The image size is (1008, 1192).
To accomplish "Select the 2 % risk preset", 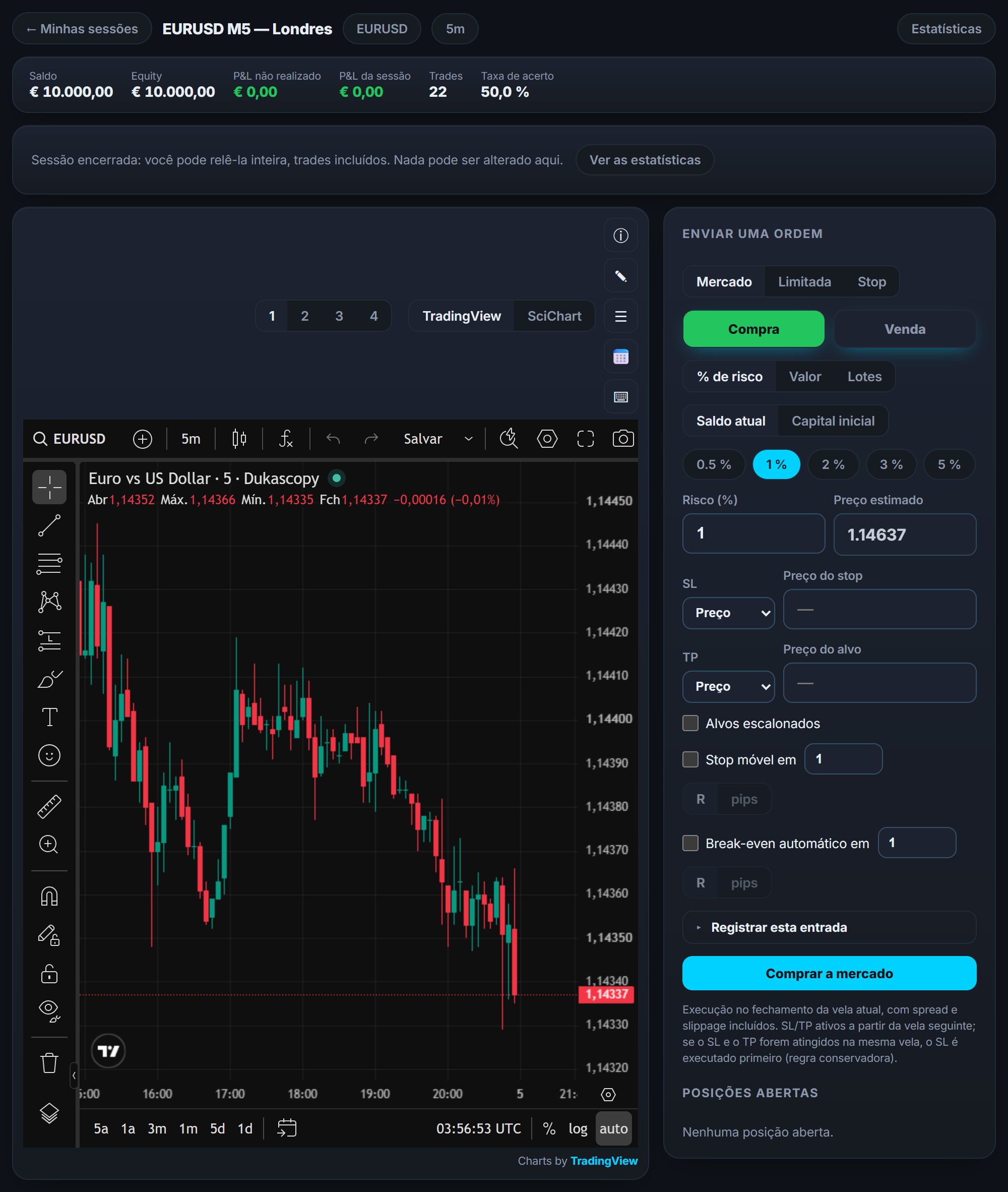I will pyautogui.click(x=833, y=464).
